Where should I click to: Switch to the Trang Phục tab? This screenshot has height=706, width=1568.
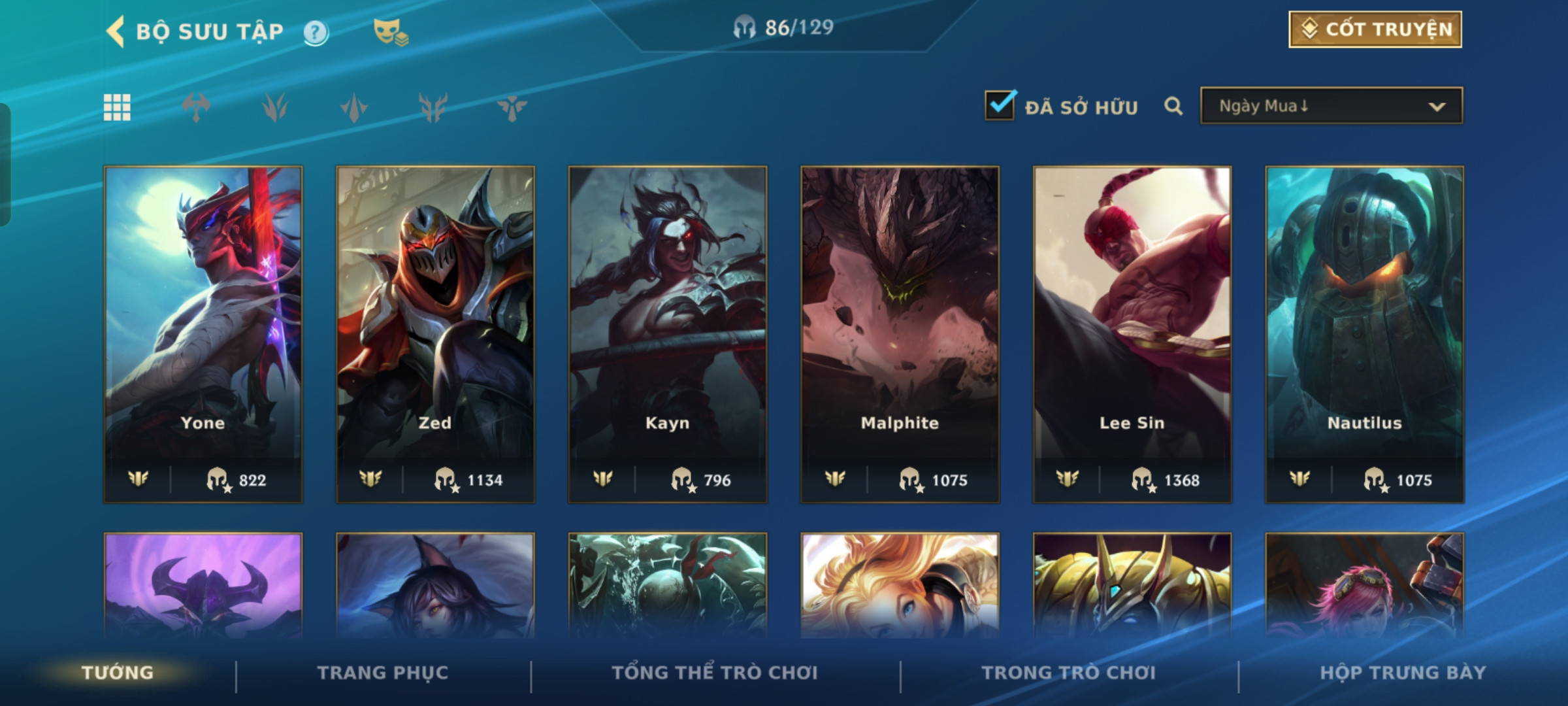(383, 673)
